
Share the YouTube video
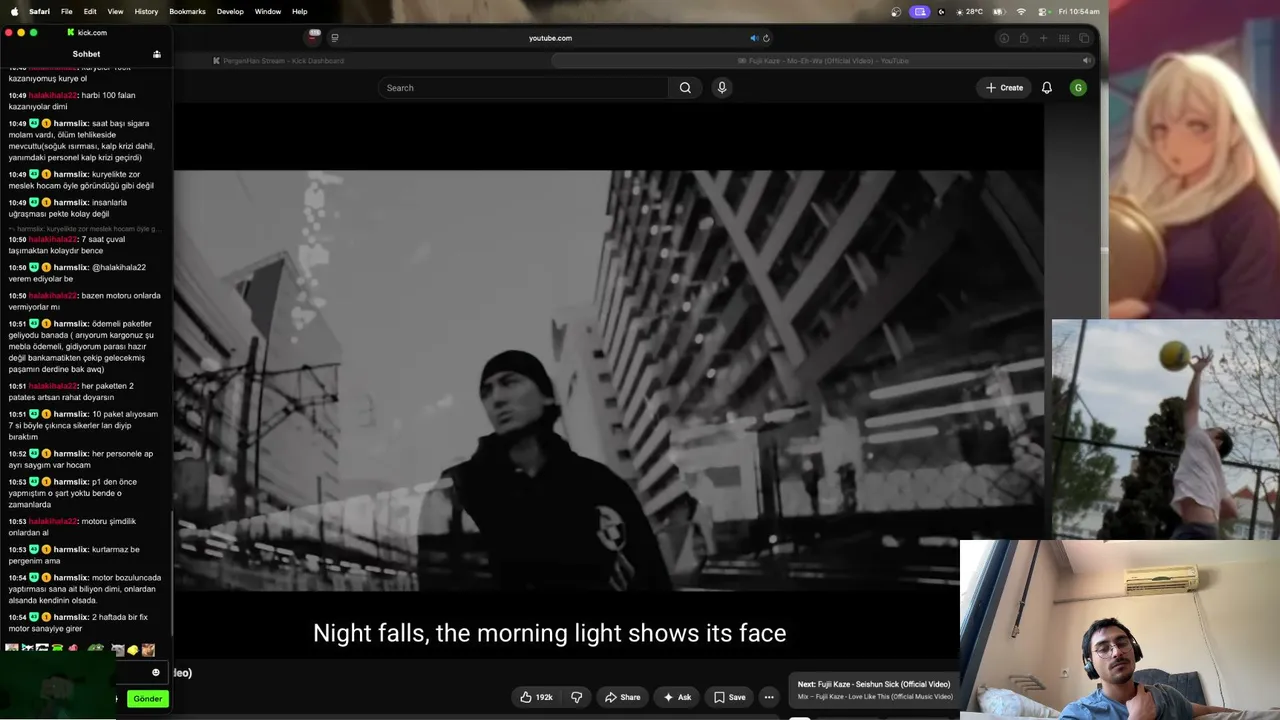click(x=622, y=697)
